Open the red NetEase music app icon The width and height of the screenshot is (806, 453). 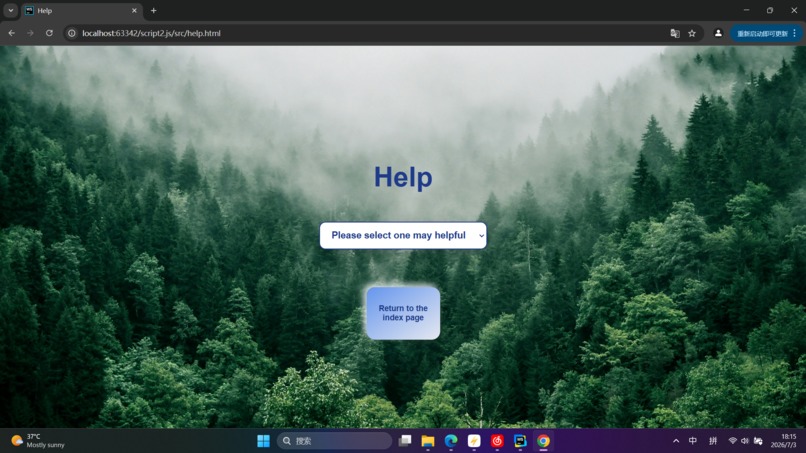point(497,441)
